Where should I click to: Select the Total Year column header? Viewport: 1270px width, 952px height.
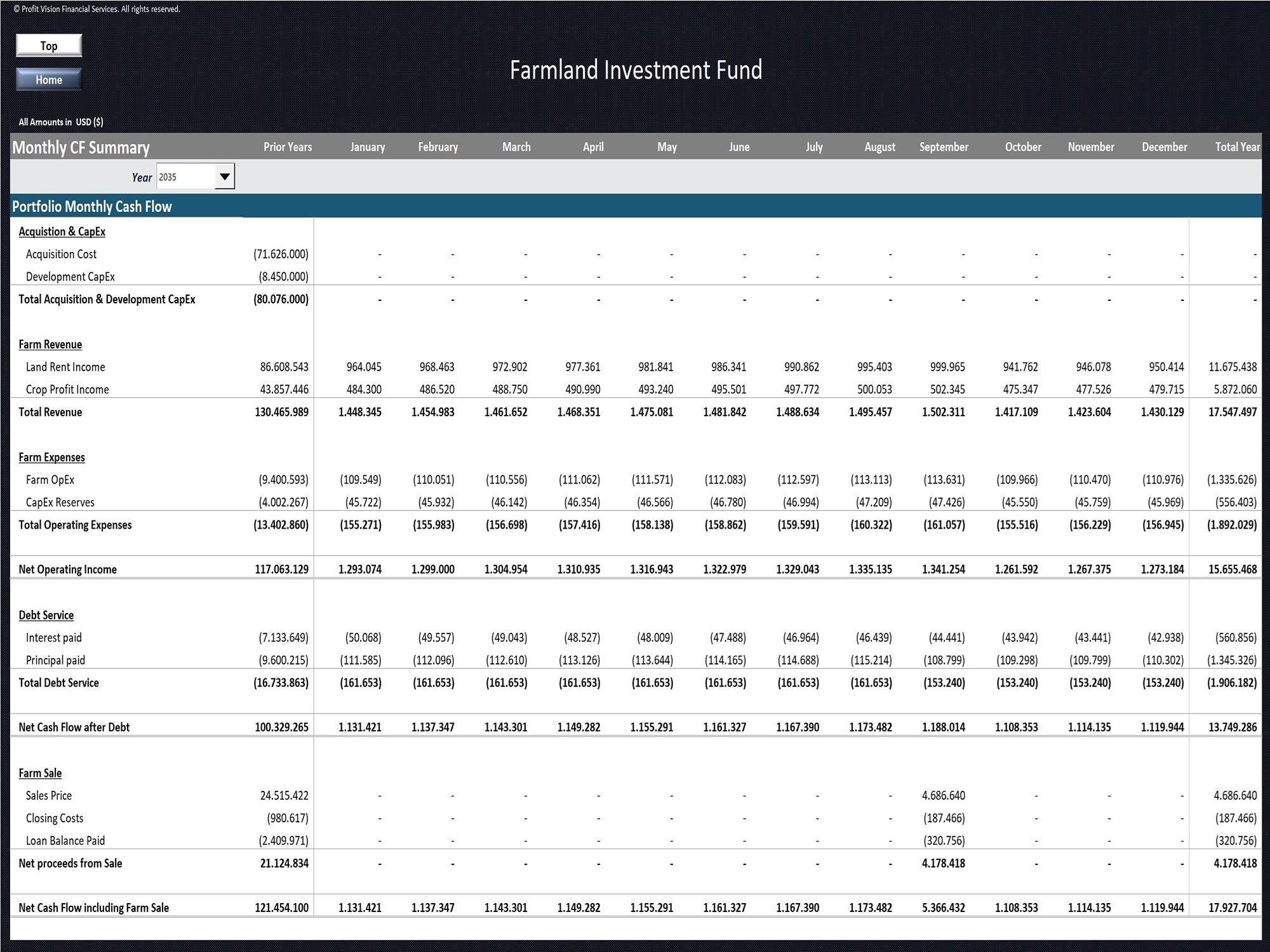pos(1237,147)
